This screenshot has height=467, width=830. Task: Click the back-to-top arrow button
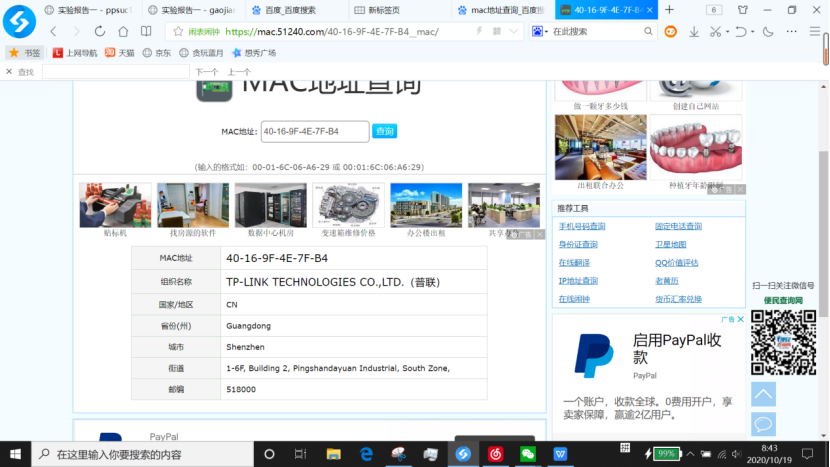click(763, 394)
